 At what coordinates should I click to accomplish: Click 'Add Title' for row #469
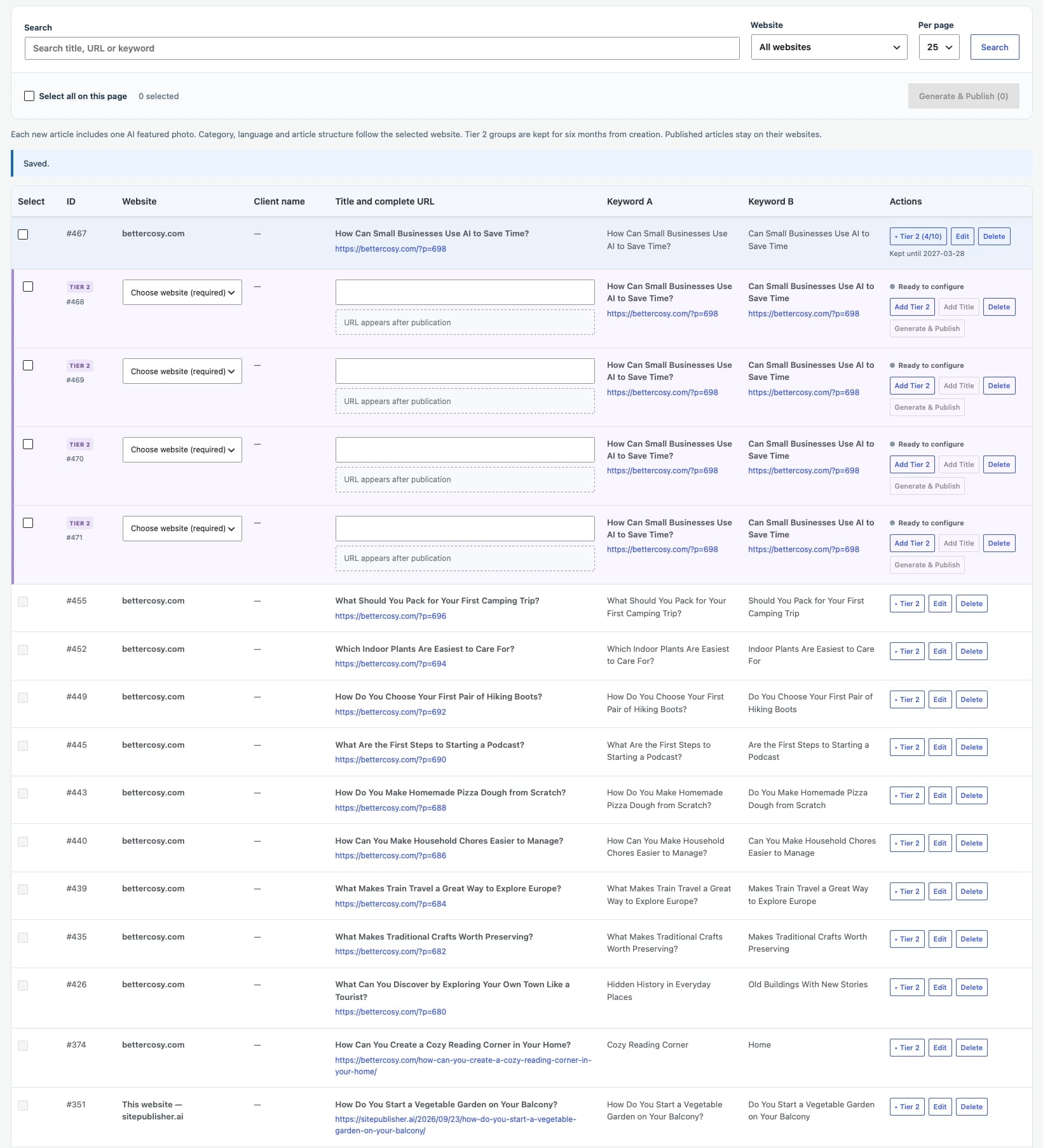coord(958,386)
